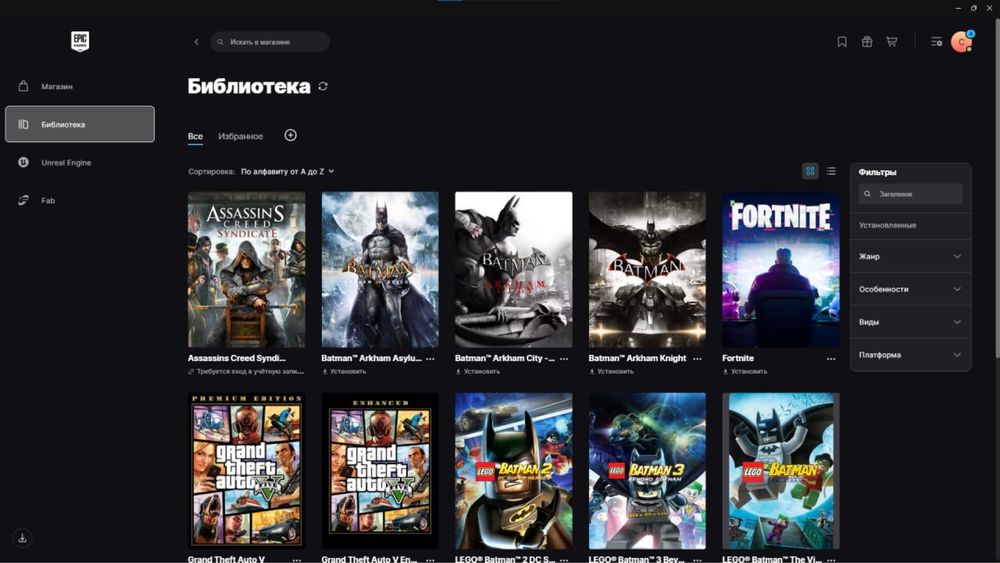Open the shopping cart icon
Screen dimensions: 1000x563
click(x=892, y=41)
